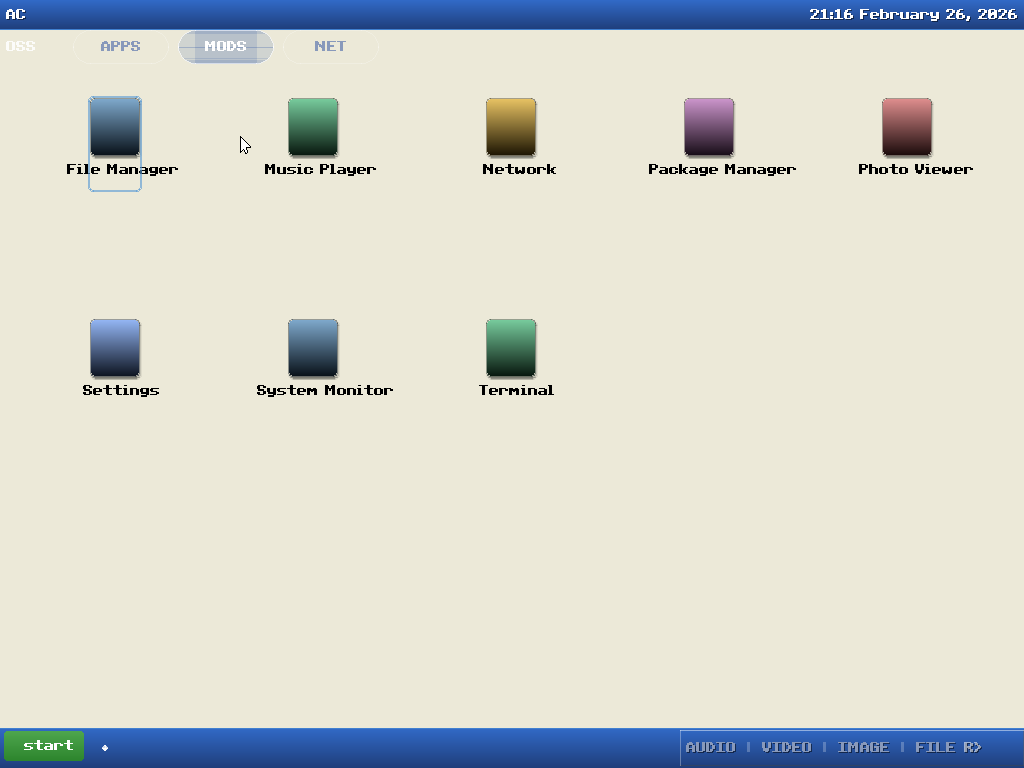Screen dimensions: 1024x768
Task: Select the NET tab
Action: coord(330,46)
